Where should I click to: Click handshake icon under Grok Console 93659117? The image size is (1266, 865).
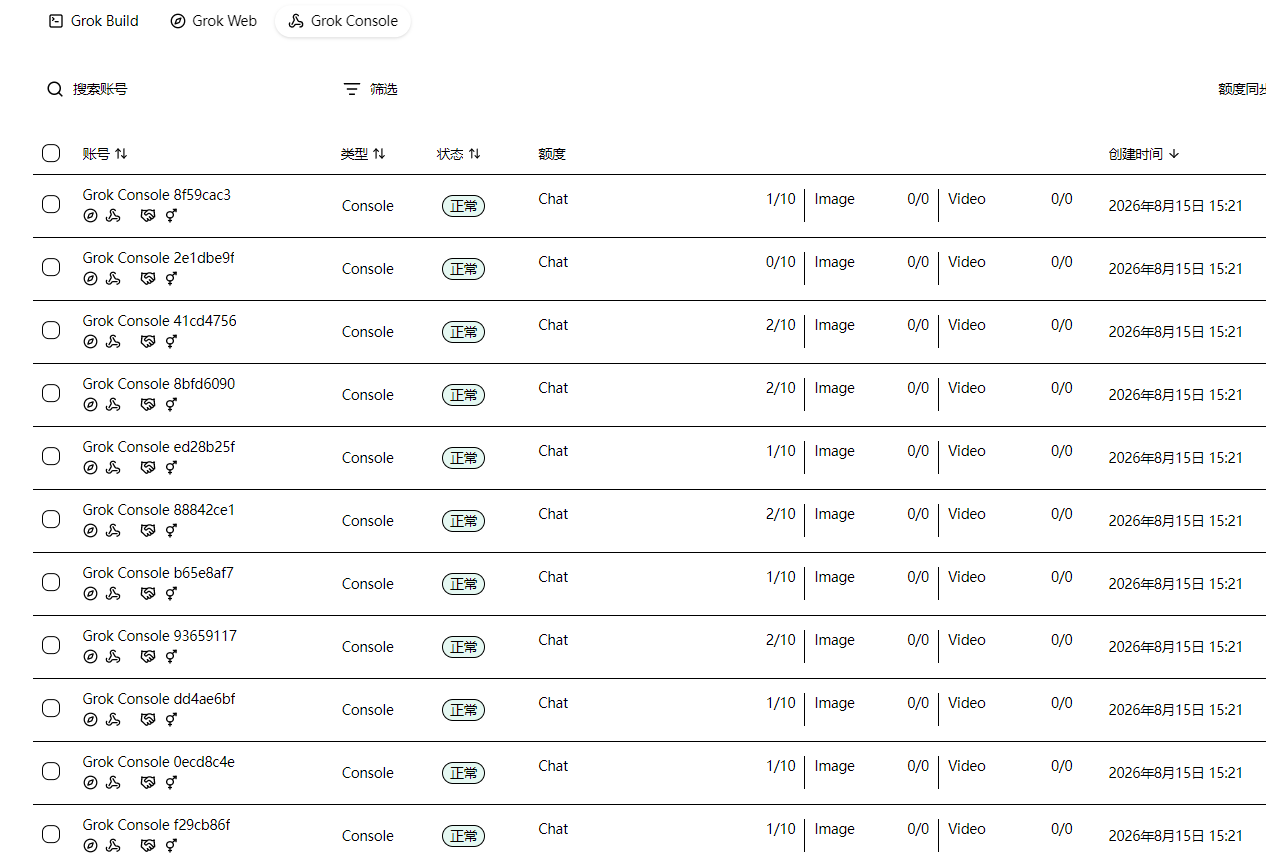148,657
